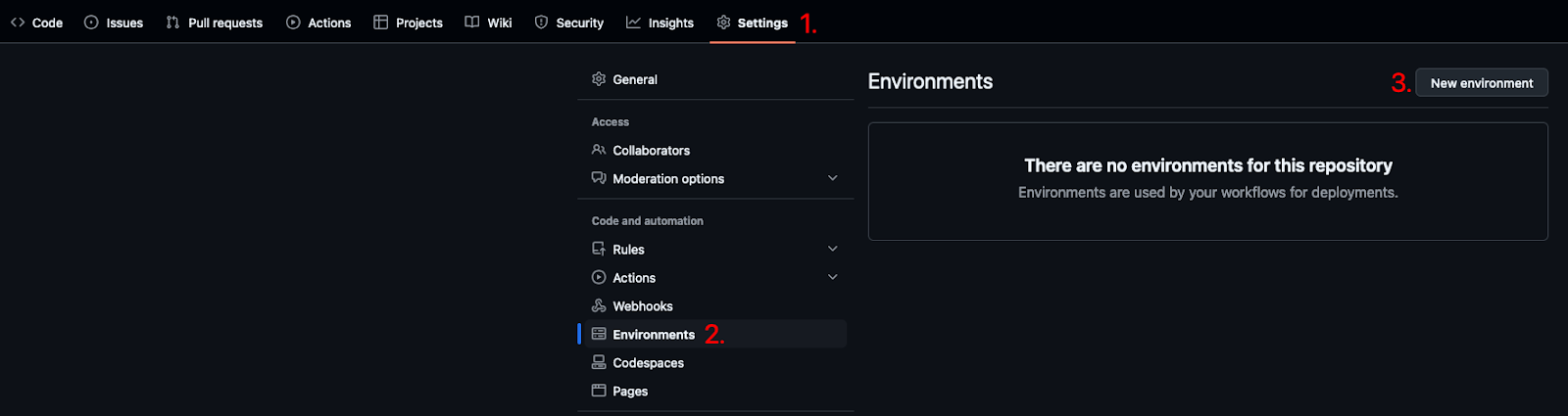Click the Codespaces icon in sidebar

599,362
